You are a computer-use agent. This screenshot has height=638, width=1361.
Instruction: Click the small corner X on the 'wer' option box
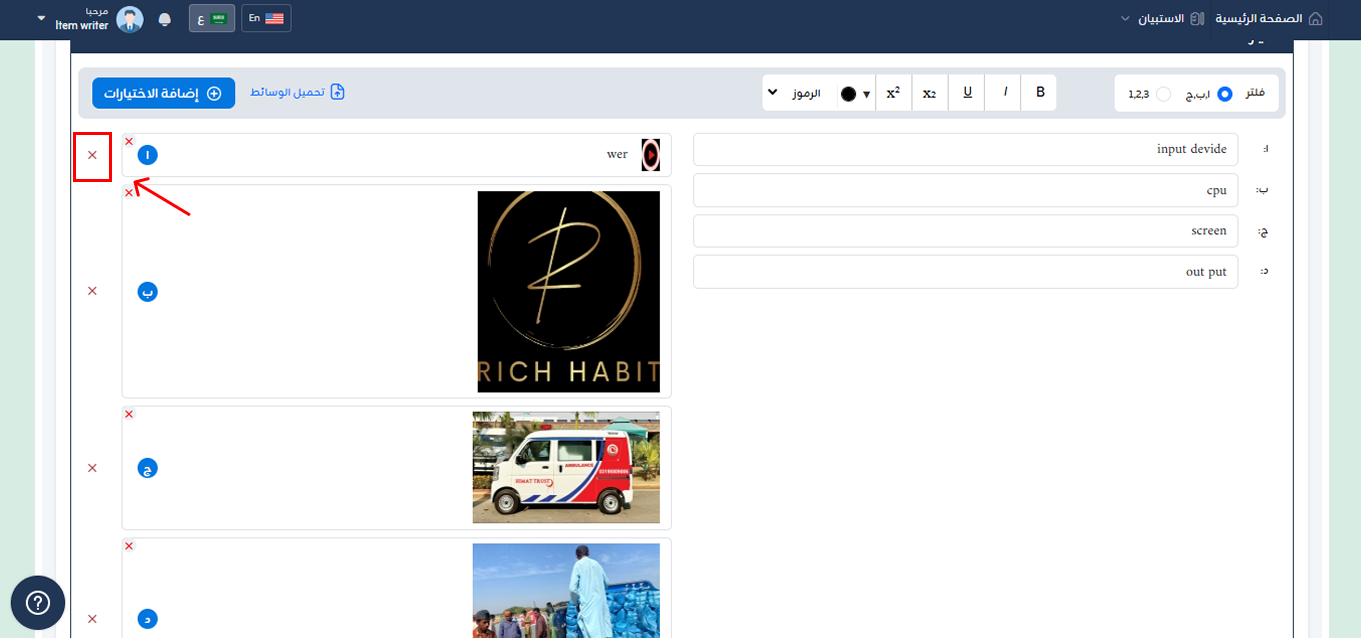click(x=129, y=141)
